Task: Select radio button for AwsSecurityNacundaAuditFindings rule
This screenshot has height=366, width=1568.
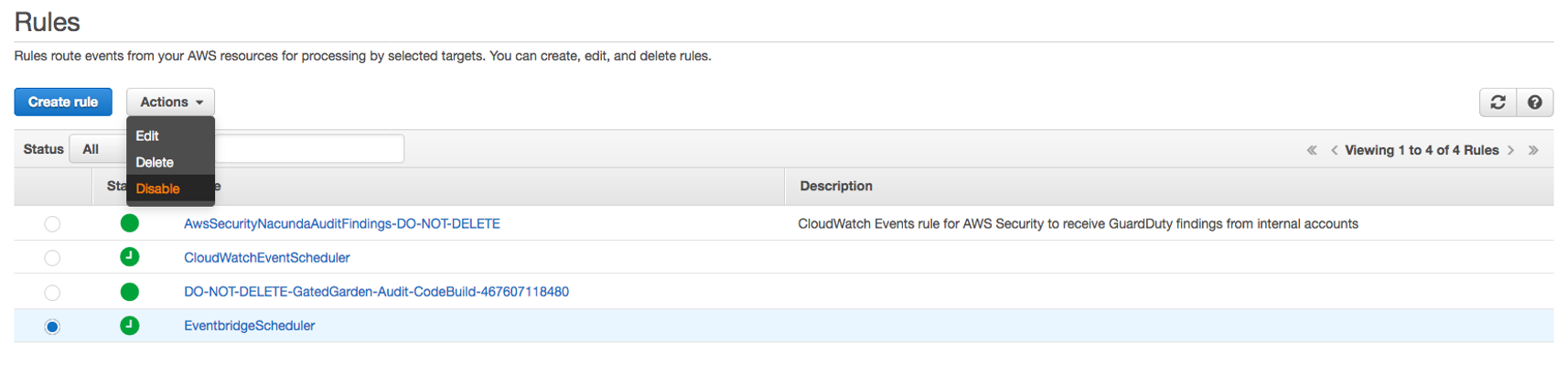Action: click(x=52, y=224)
